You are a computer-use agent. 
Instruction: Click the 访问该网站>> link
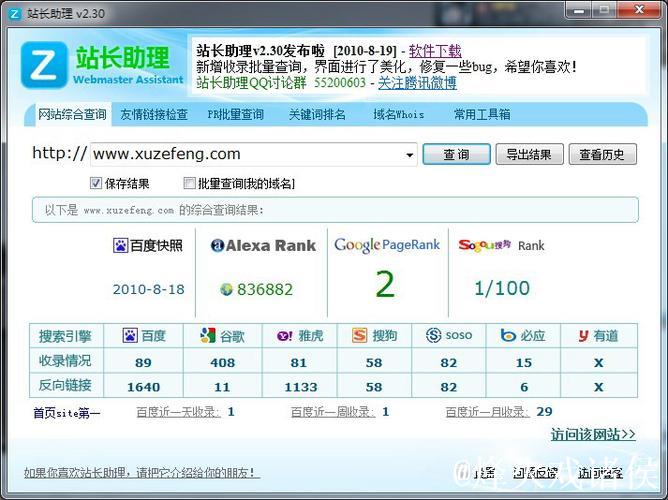coord(593,434)
